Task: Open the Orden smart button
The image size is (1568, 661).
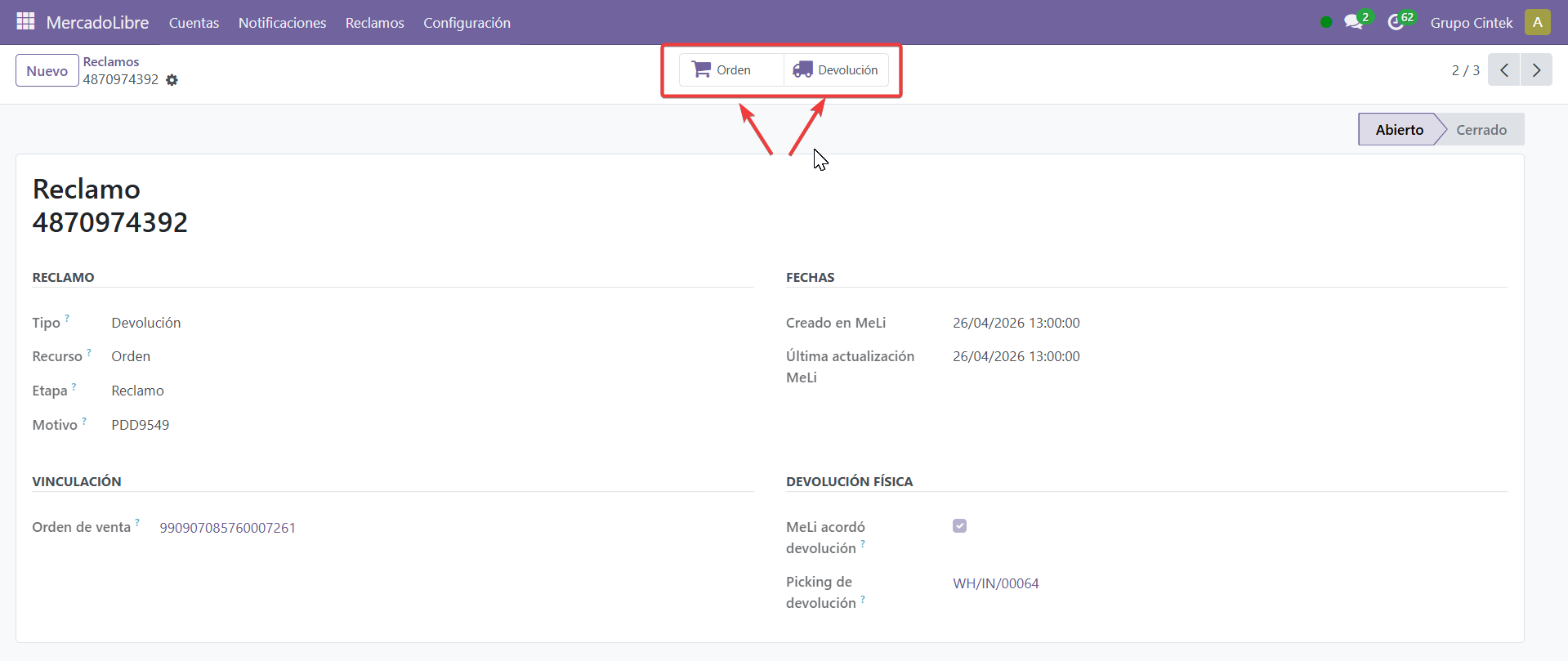Action: [731, 70]
